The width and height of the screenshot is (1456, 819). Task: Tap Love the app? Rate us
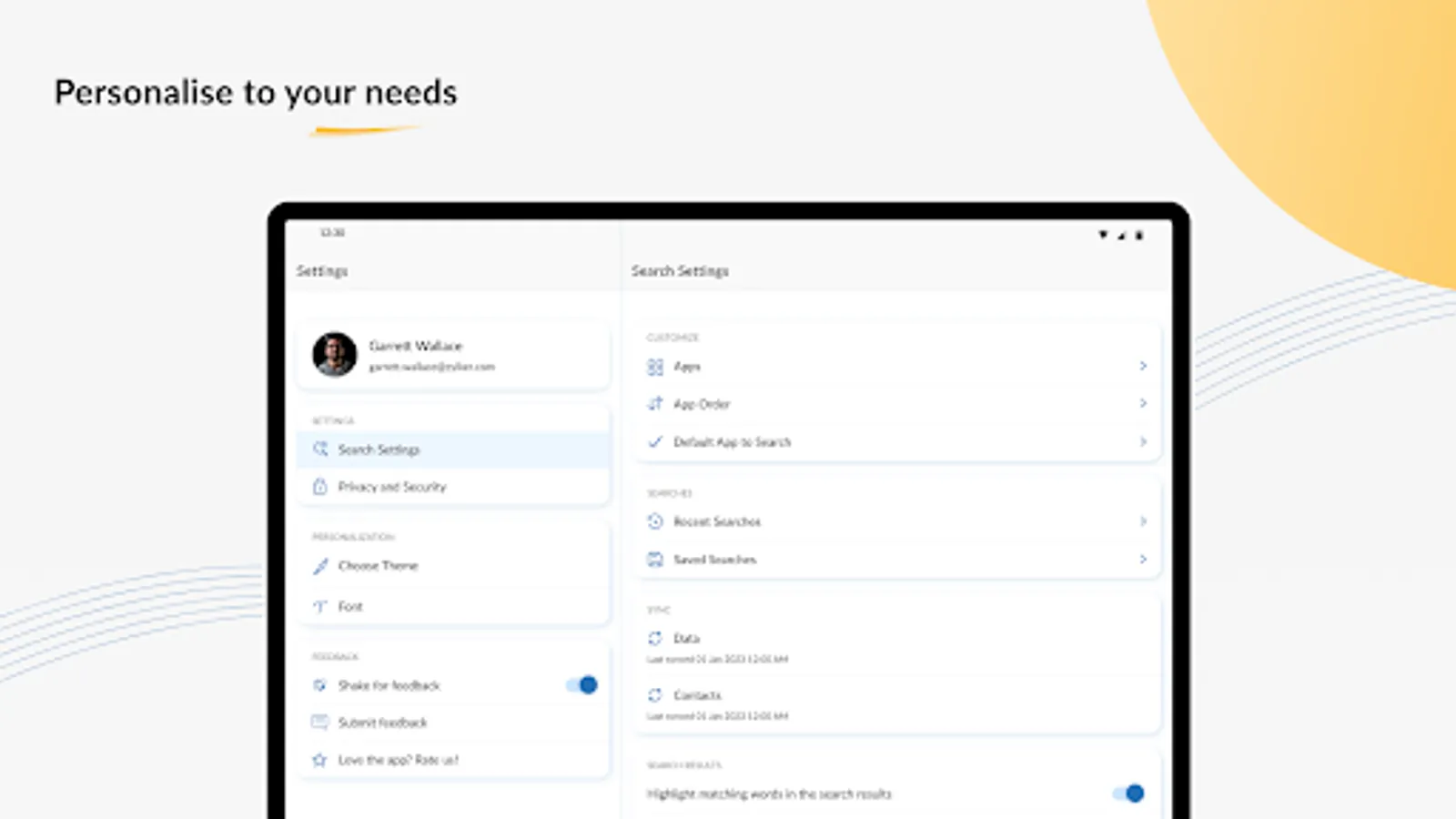tap(453, 760)
